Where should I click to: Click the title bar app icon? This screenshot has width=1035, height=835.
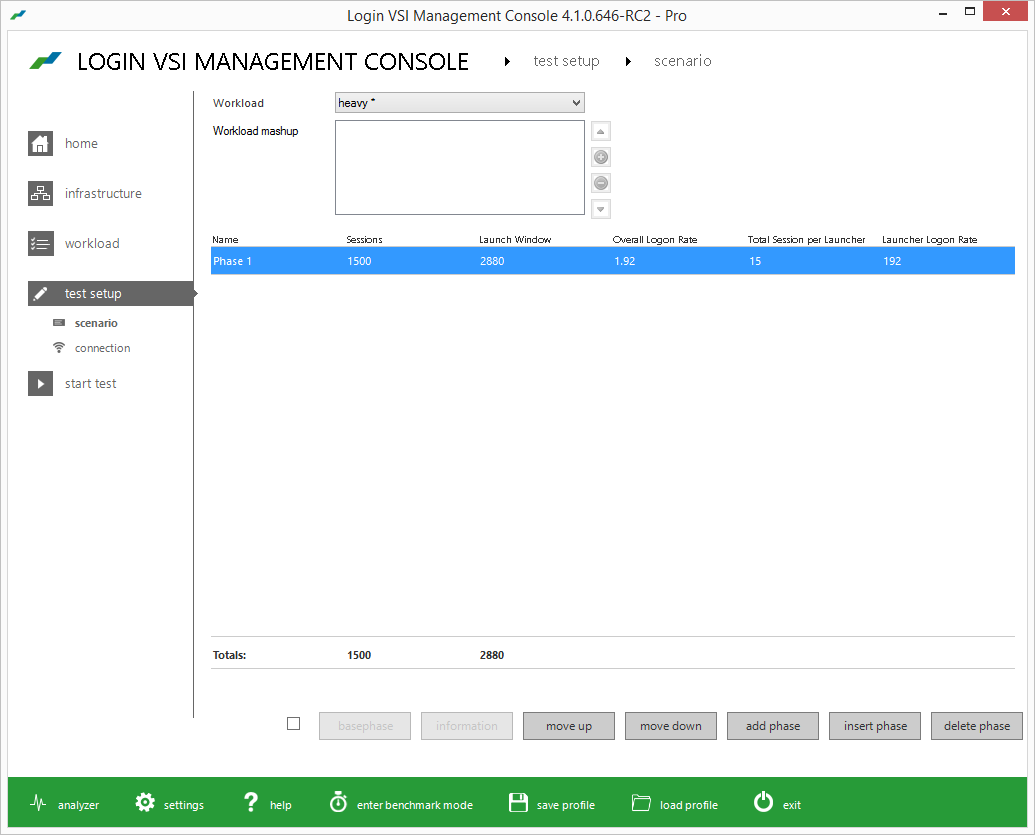click(18, 15)
